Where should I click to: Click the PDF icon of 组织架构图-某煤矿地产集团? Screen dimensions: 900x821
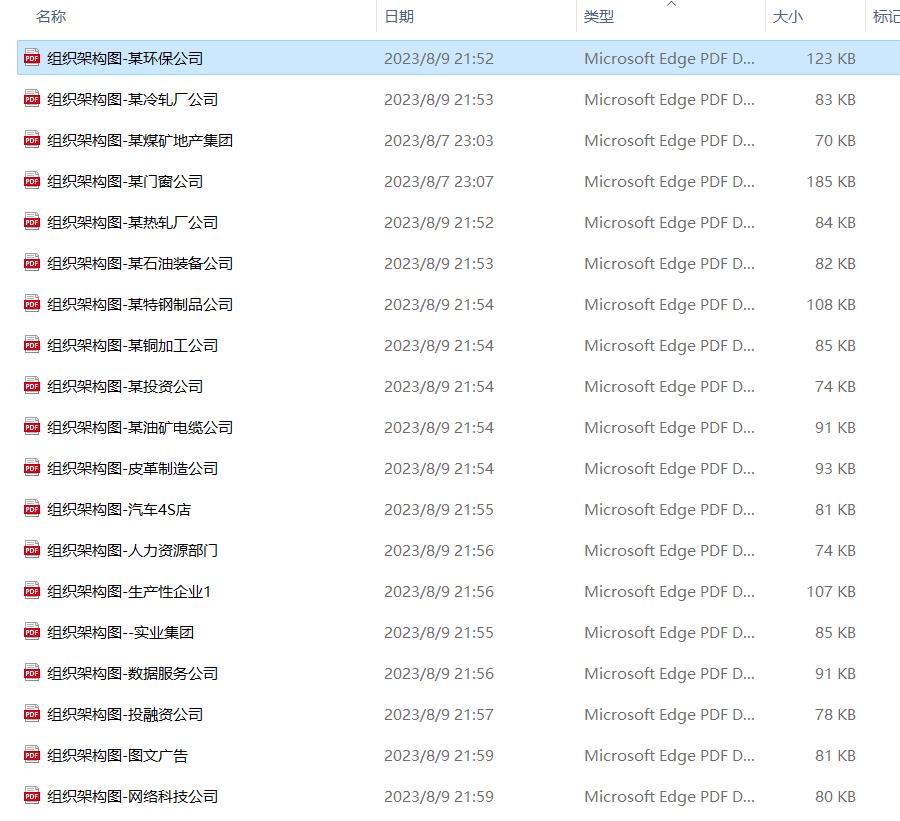32,140
